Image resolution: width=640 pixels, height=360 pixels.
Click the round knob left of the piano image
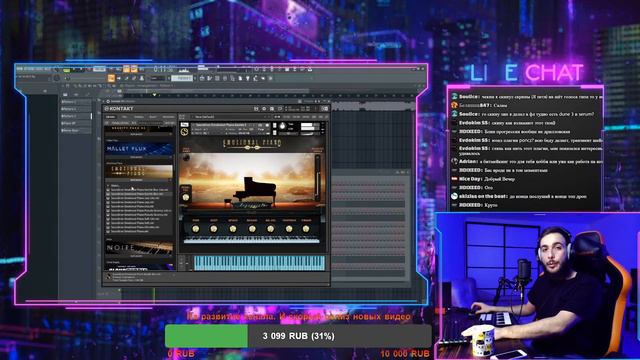[x=186, y=198]
